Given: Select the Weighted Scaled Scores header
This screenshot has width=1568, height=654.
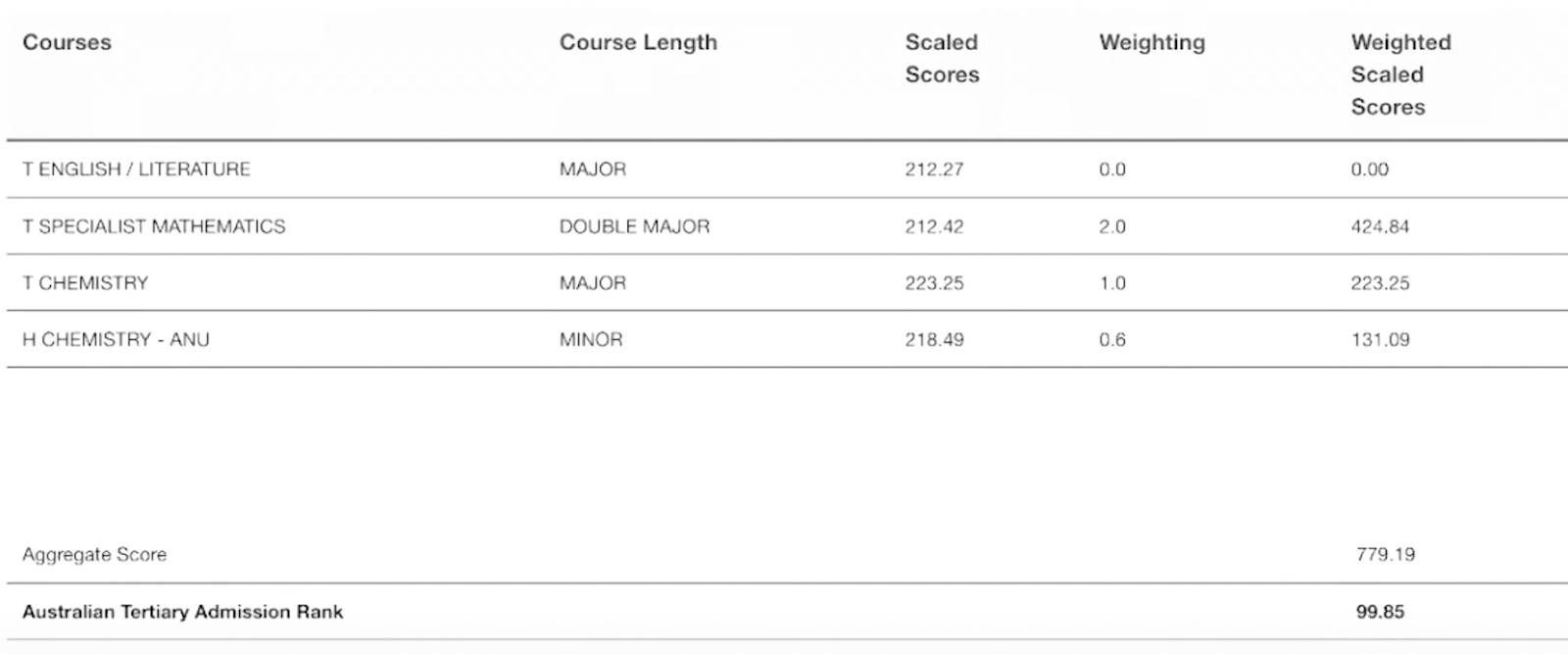Looking at the screenshot, I should click(x=1400, y=75).
